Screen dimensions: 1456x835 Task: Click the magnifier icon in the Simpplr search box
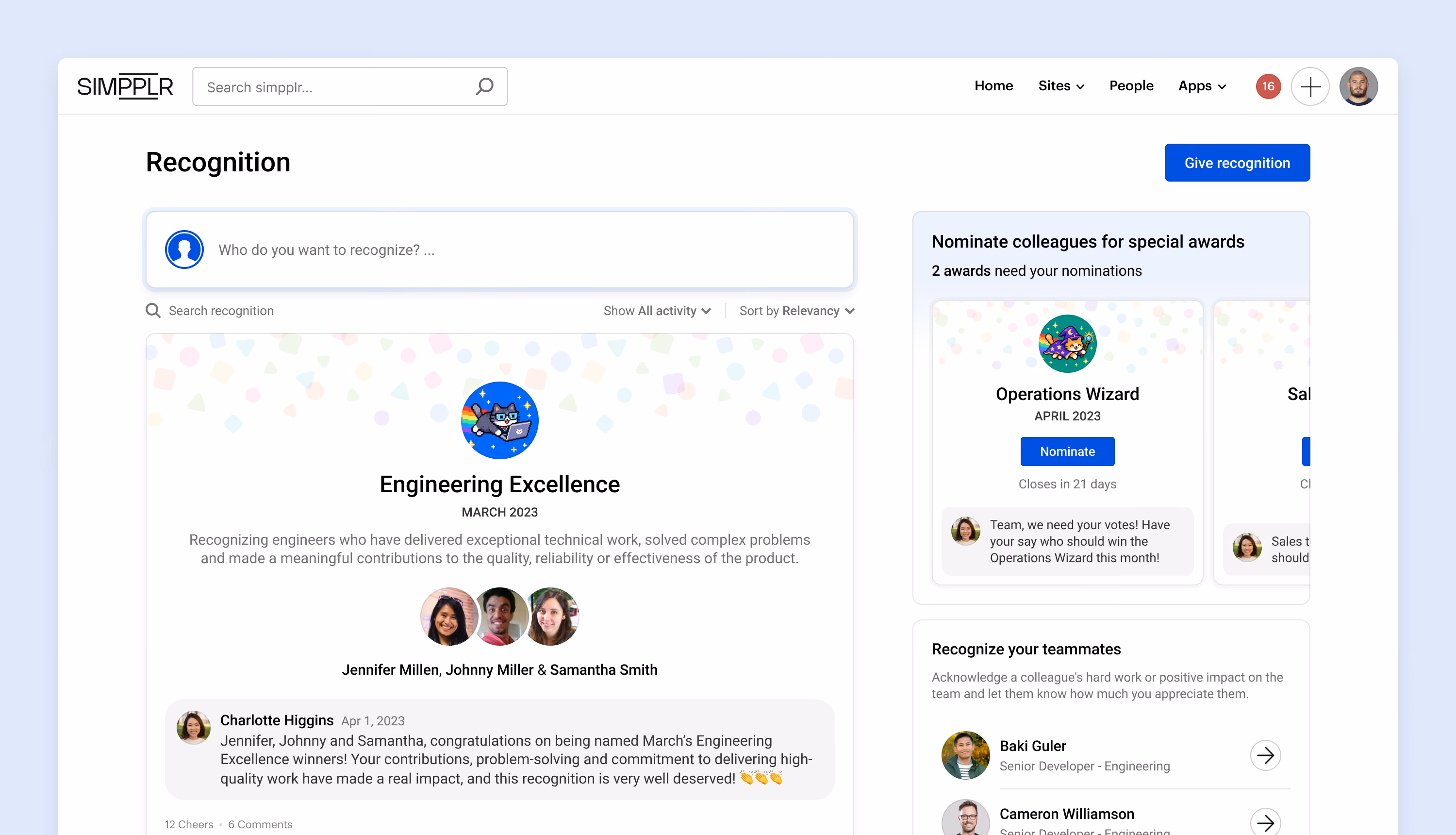pyautogui.click(x=484, y=86)
